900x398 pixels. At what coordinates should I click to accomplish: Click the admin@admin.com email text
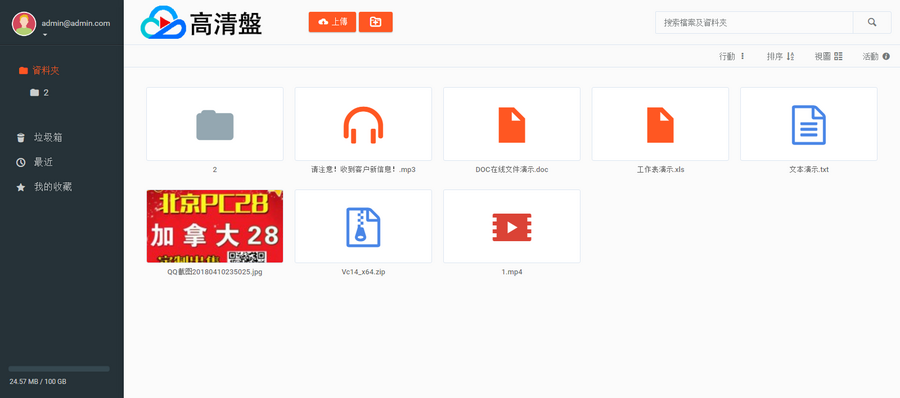coord(76,24)
